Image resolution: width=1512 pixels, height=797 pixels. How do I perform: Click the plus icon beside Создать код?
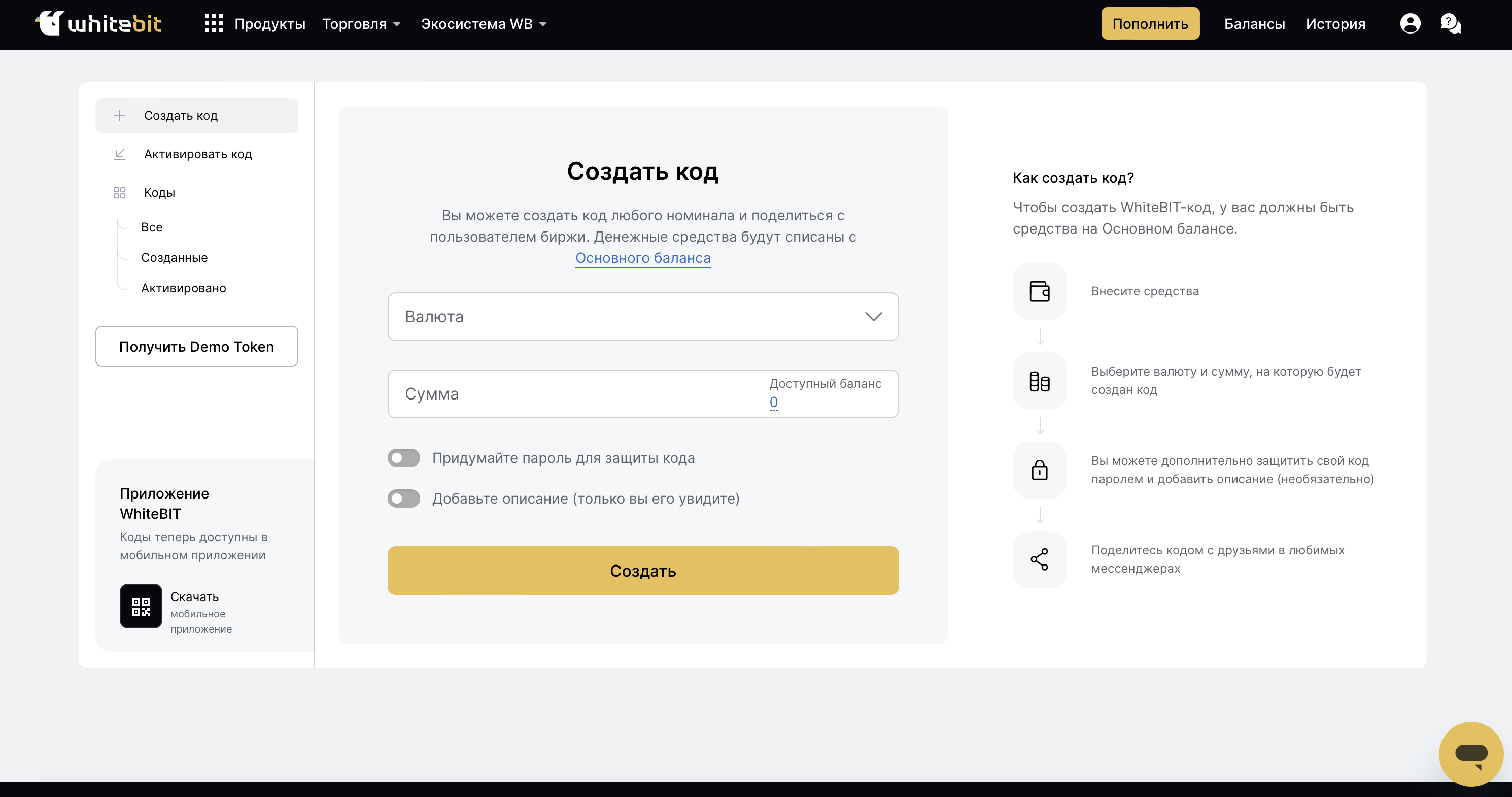[x=120, y=116]
